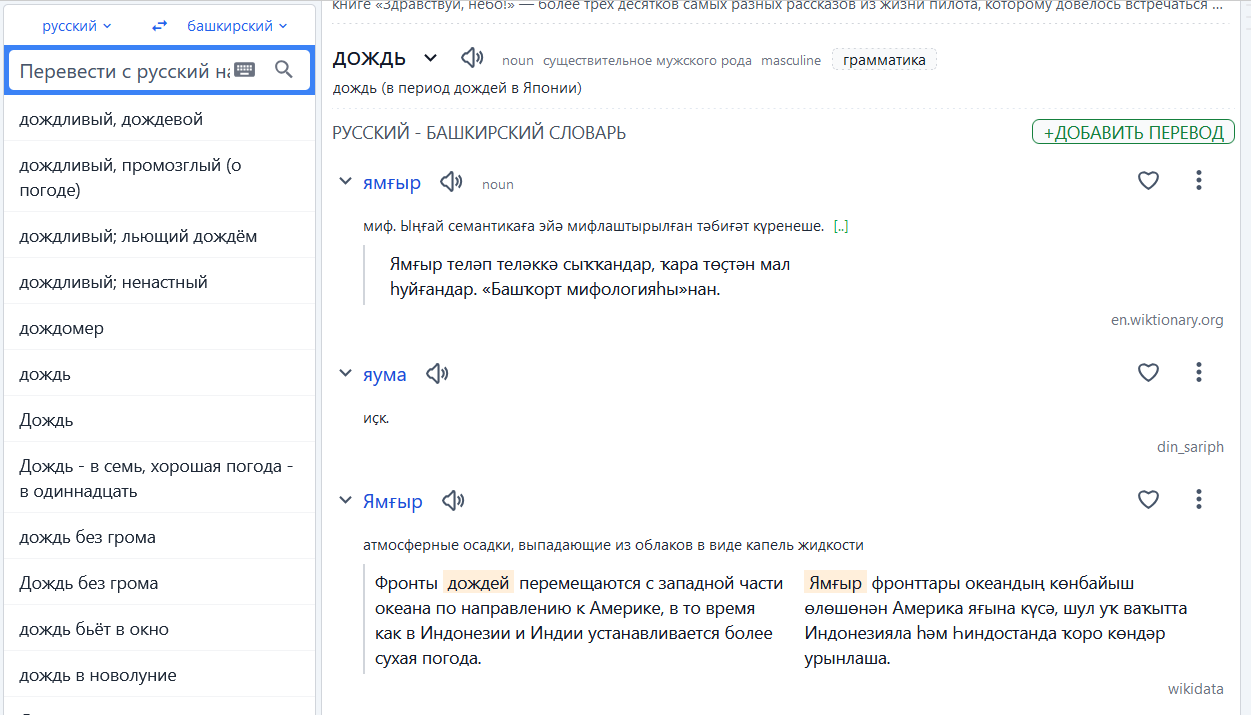Toggle the heart for яума translation

point(1148,373)
